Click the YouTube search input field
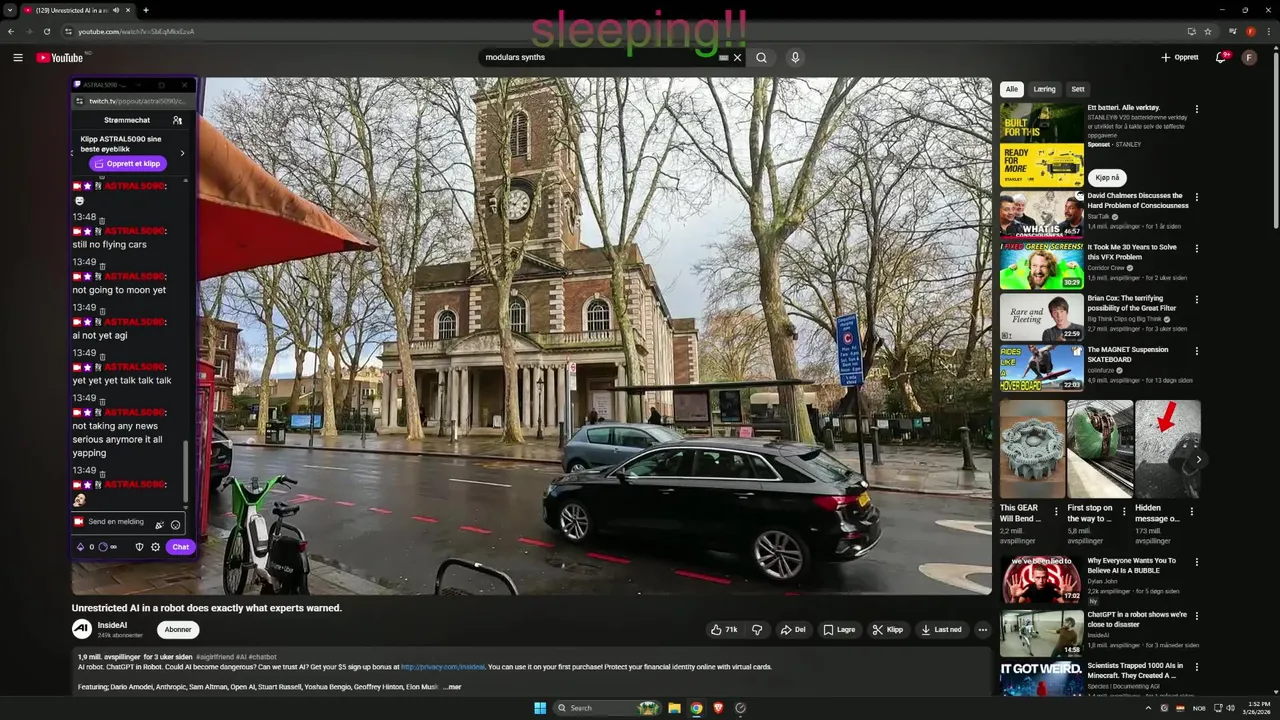The height and width of the screenshot is (720, 1280). pos(600,57)
